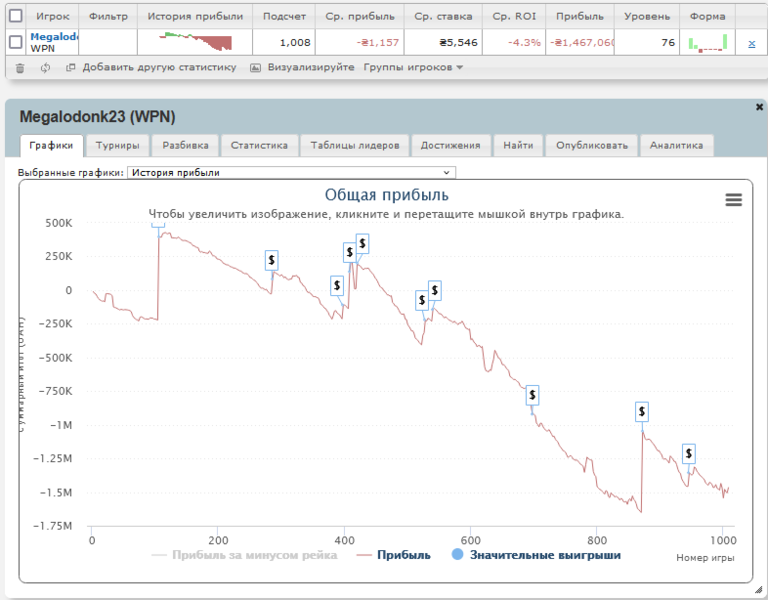Click the trash delete icon below the table
This screenshot has width=768, height=600.
(x=20, y=68)
